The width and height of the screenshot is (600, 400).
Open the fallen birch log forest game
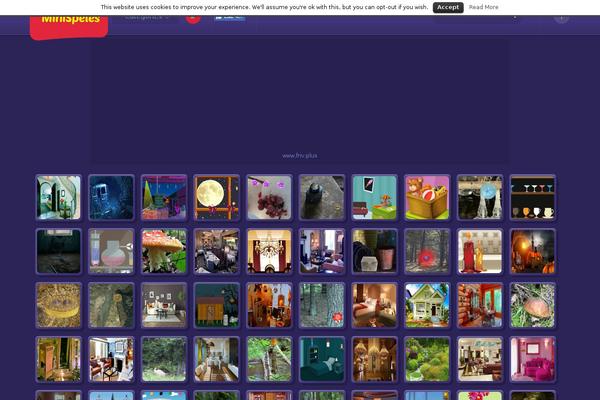(x=269, y=359)
